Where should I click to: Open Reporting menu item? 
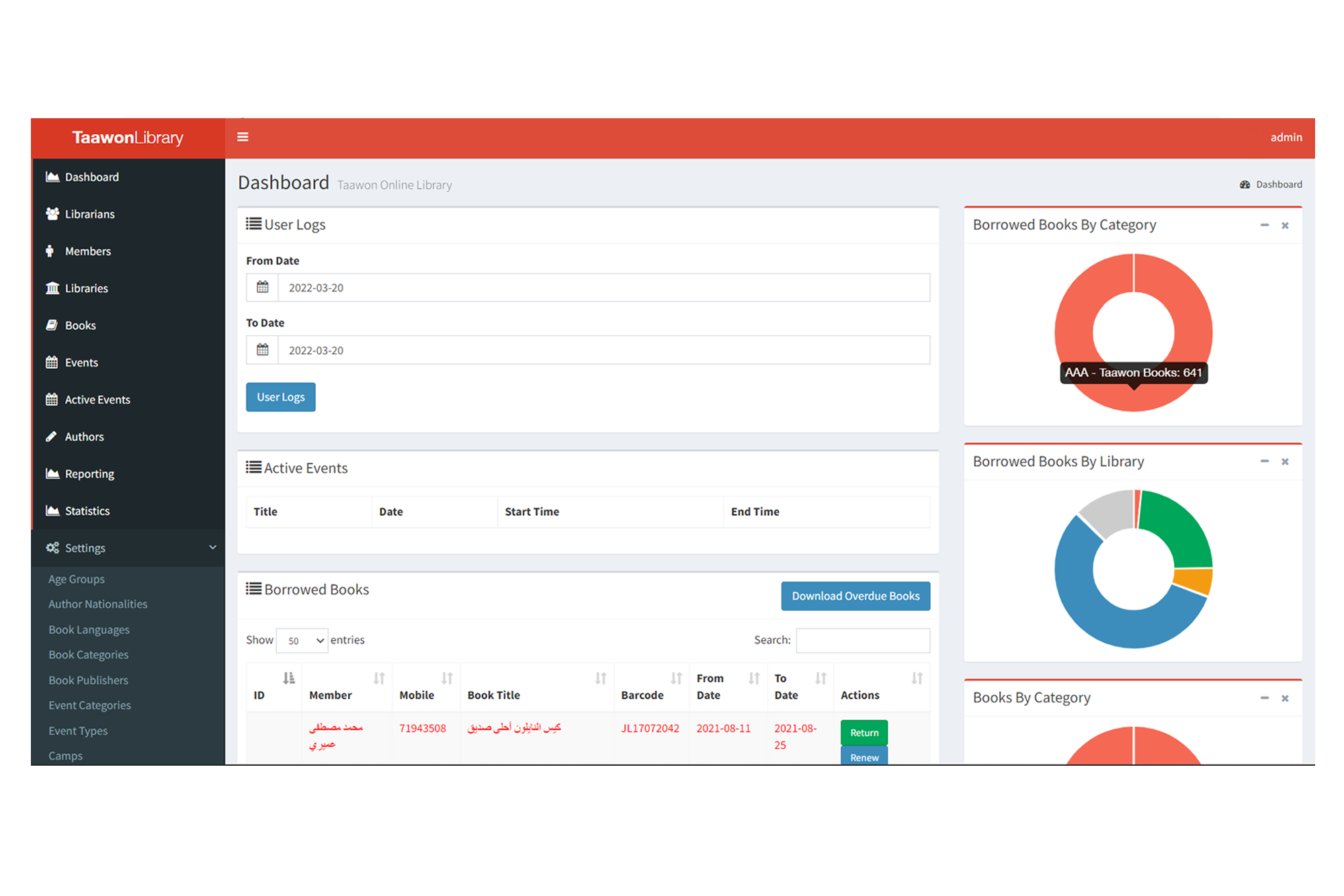pyautogui.click(x=128, y=474)
